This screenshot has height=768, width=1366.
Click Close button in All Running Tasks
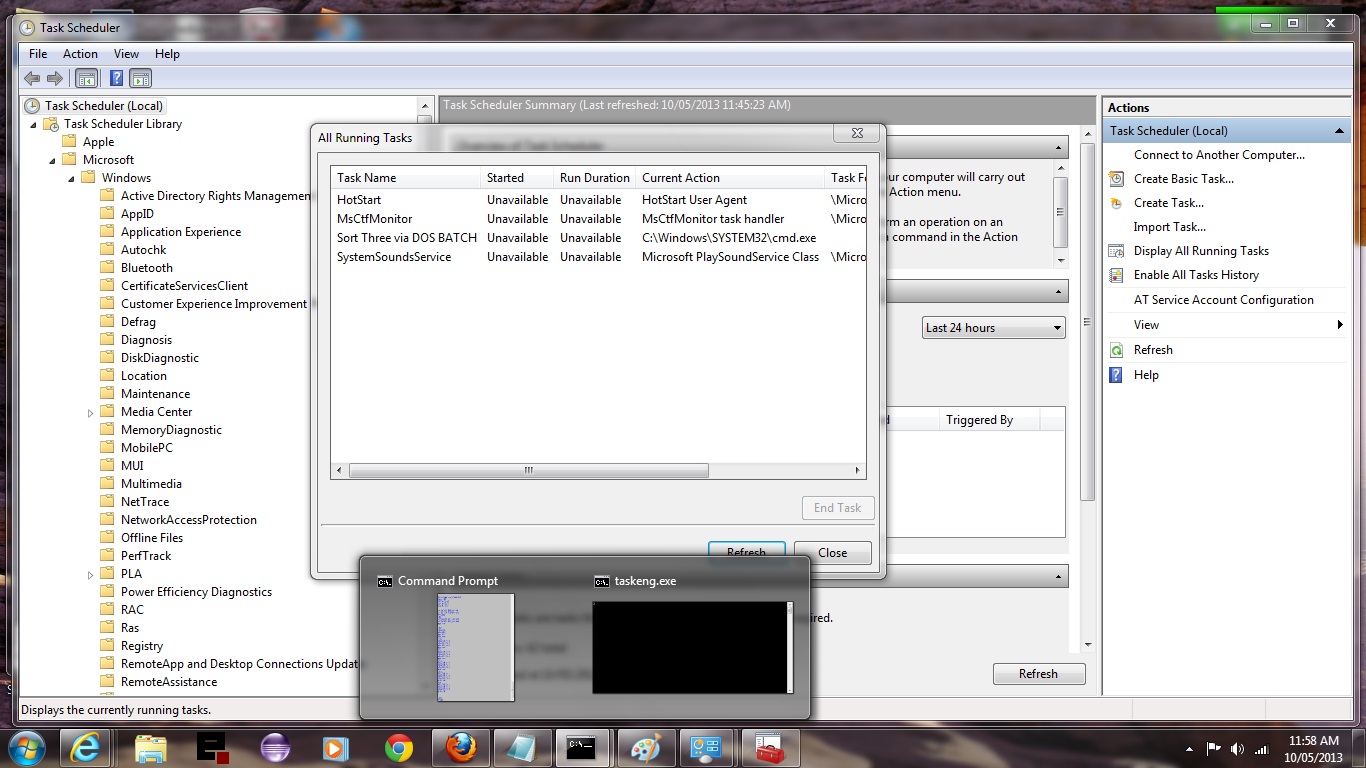pos(832,552)
